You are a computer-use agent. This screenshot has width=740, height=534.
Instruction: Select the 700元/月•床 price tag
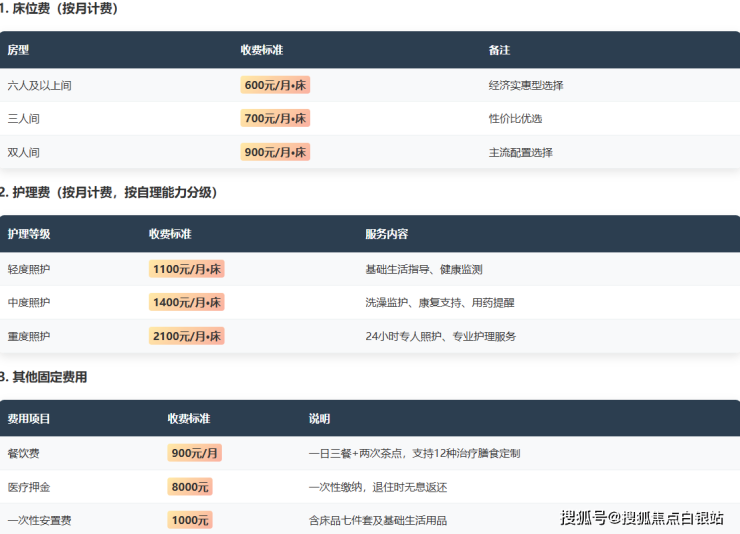275,118
